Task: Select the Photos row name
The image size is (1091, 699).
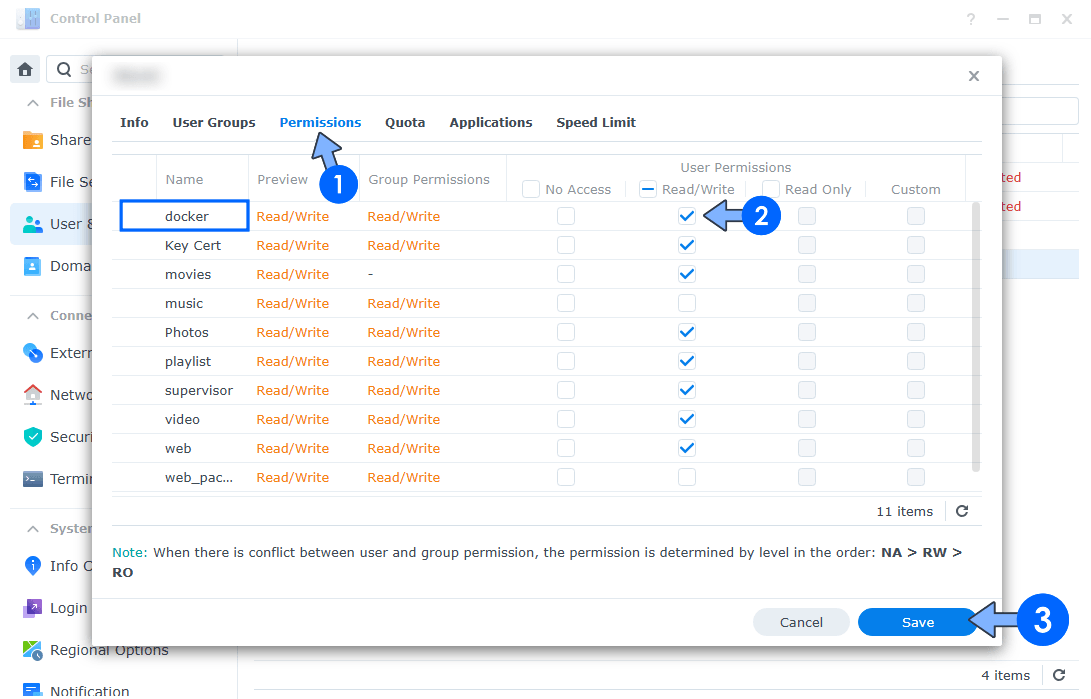Action: (186, 332)
